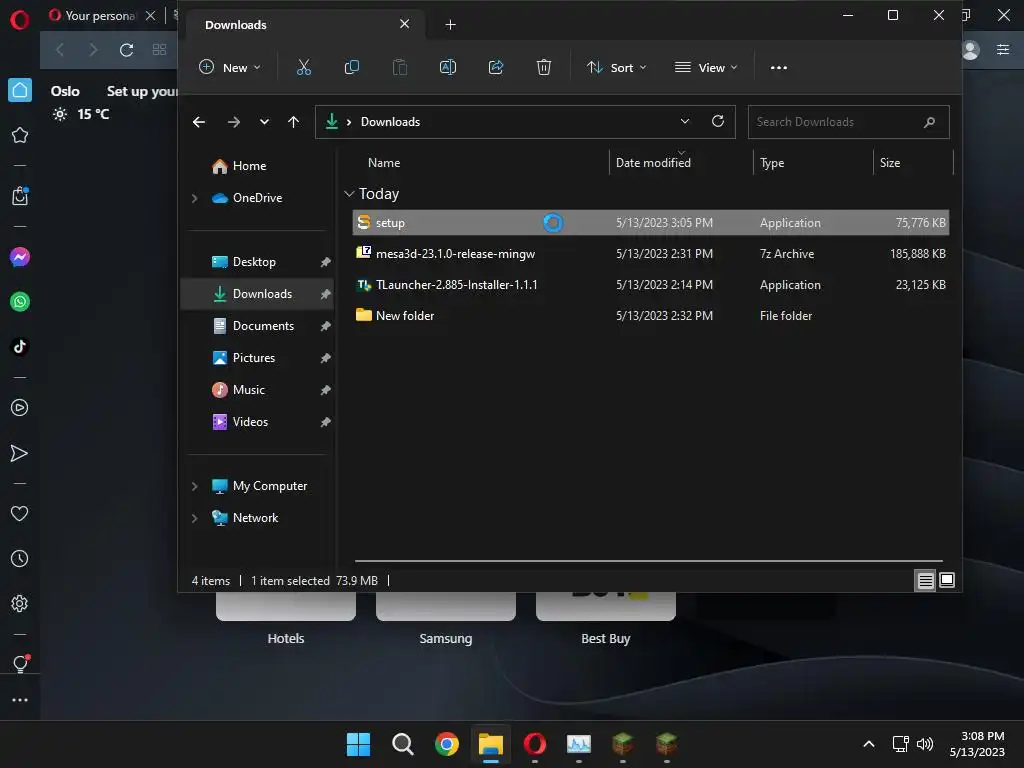The width and height of the screenshot is (1024, 768).
Task: Switch to details view layout icon
Action: pyautogui.click(x=925, y=580)
